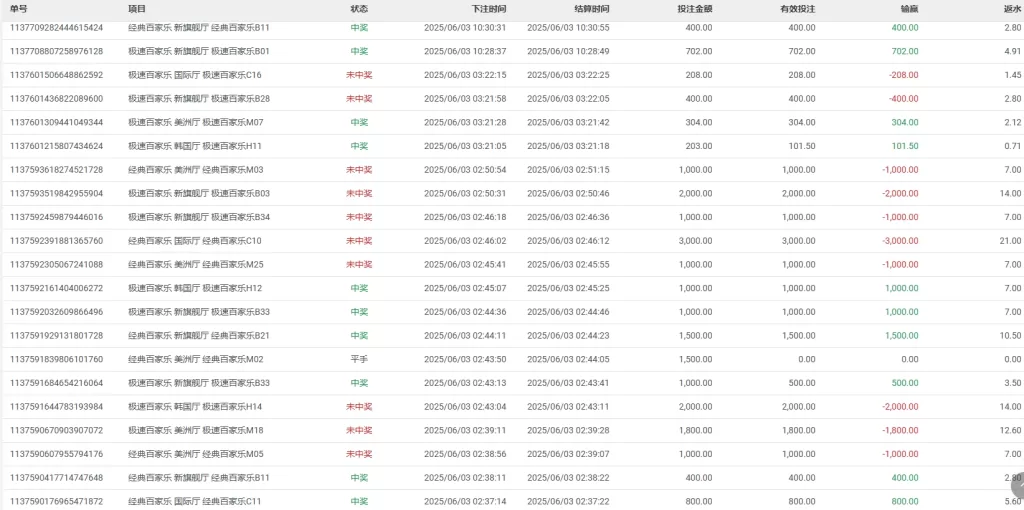Image resolution: width=1024 pixels, height=510 pixels.
Task: Click the 返水 column header
Action: pos(1012,9)
